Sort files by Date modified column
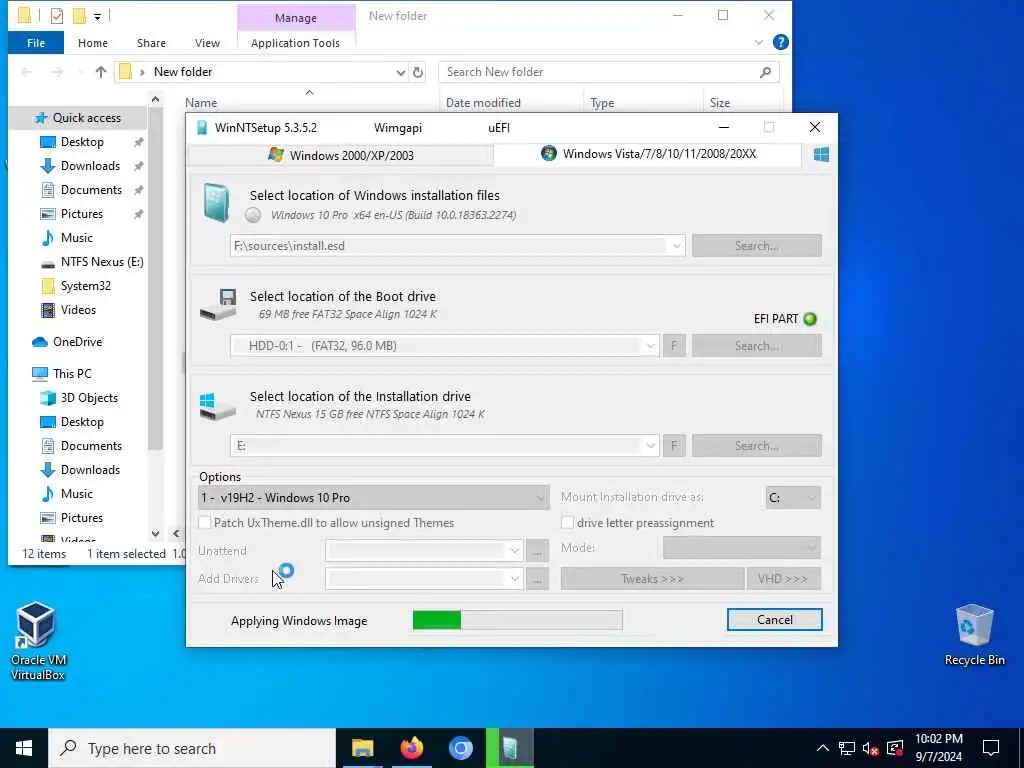This screenshot has height=768, width=1024. 483,103
